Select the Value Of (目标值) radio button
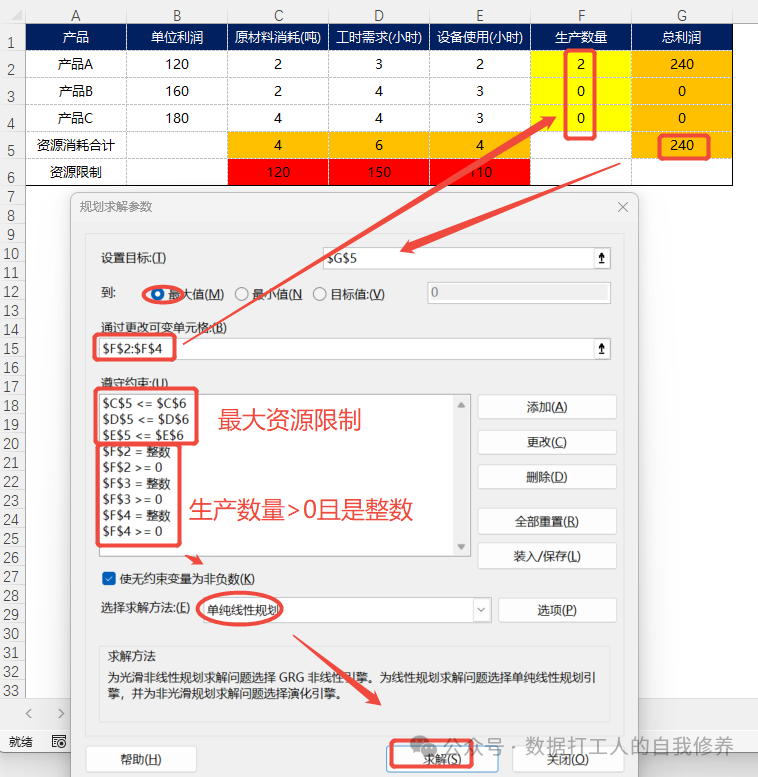The width and height of the screenshot is (758, 777). [320, 294]
